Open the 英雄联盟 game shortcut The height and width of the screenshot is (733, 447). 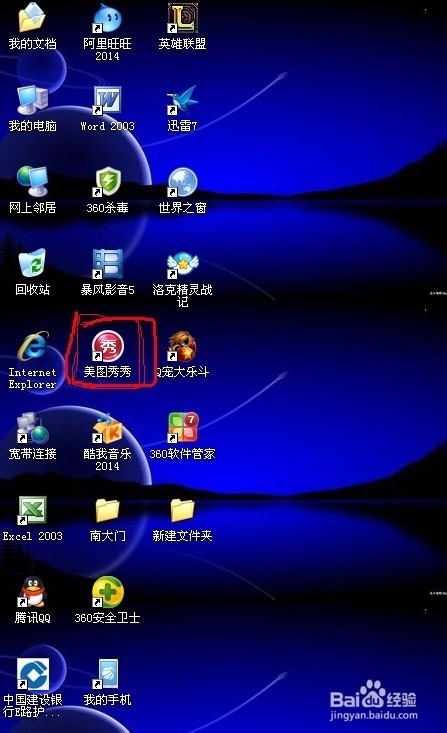182,19
